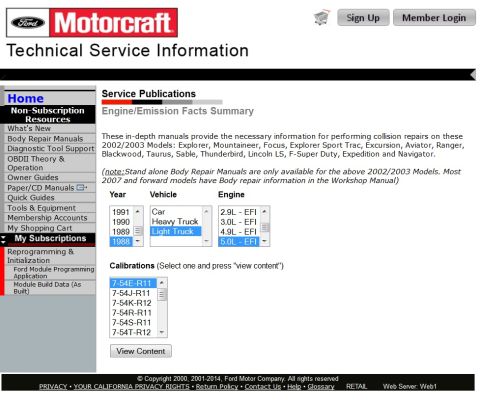Screen dimensions: 480x400
Task: Open Membership Accounts
Action: [x=47, y=218]
